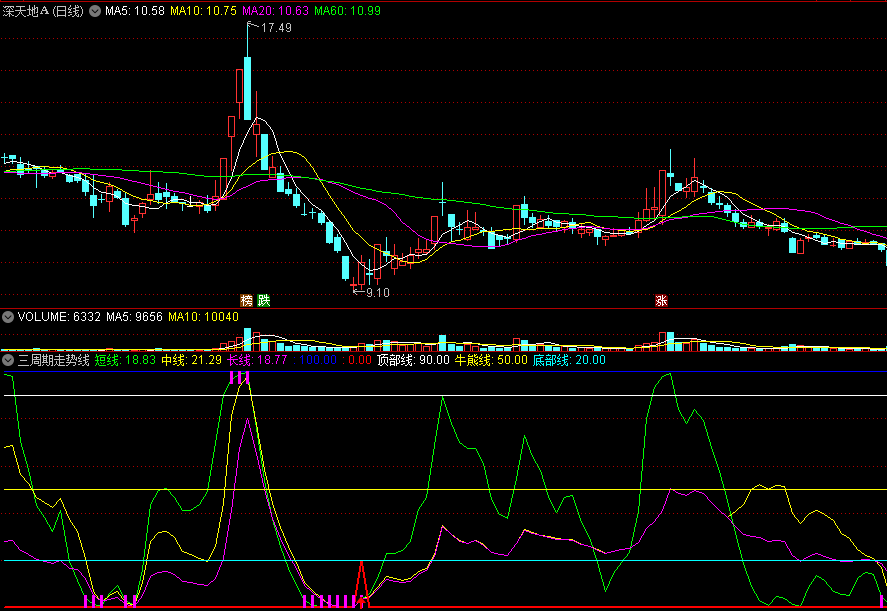The width and height of the screenshot is (887, 611).
Task: Click the 17.49 high price label
Action: 276,28
